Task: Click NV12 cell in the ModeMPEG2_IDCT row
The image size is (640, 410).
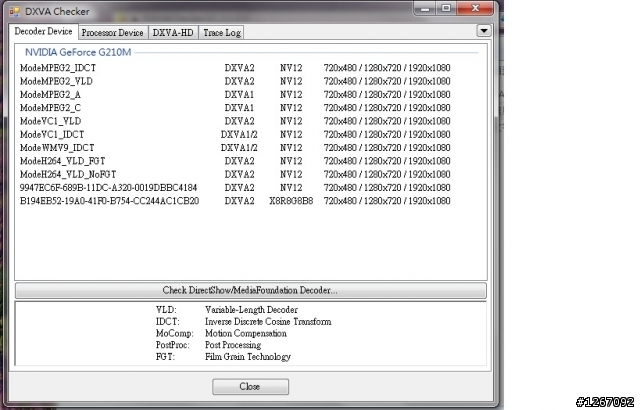Action: (x=291, y=68)
